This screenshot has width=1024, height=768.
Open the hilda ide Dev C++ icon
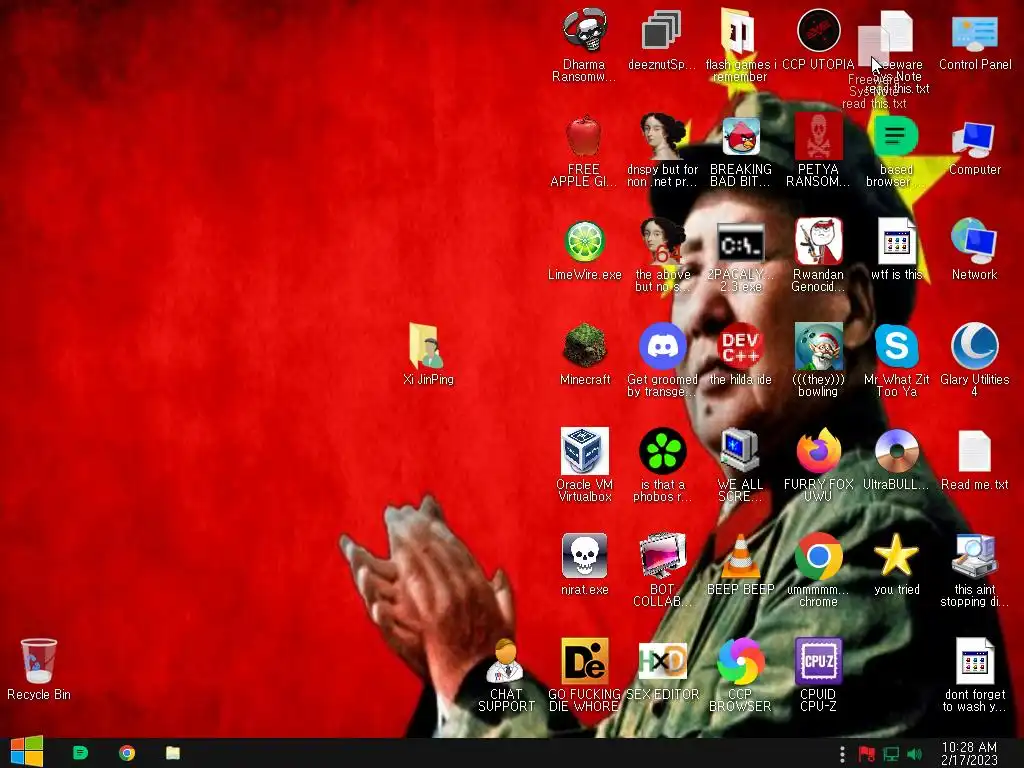(x=741, y=346)
